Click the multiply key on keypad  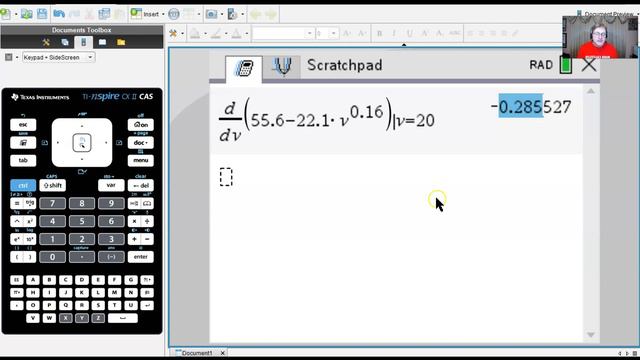click(134, 221)
